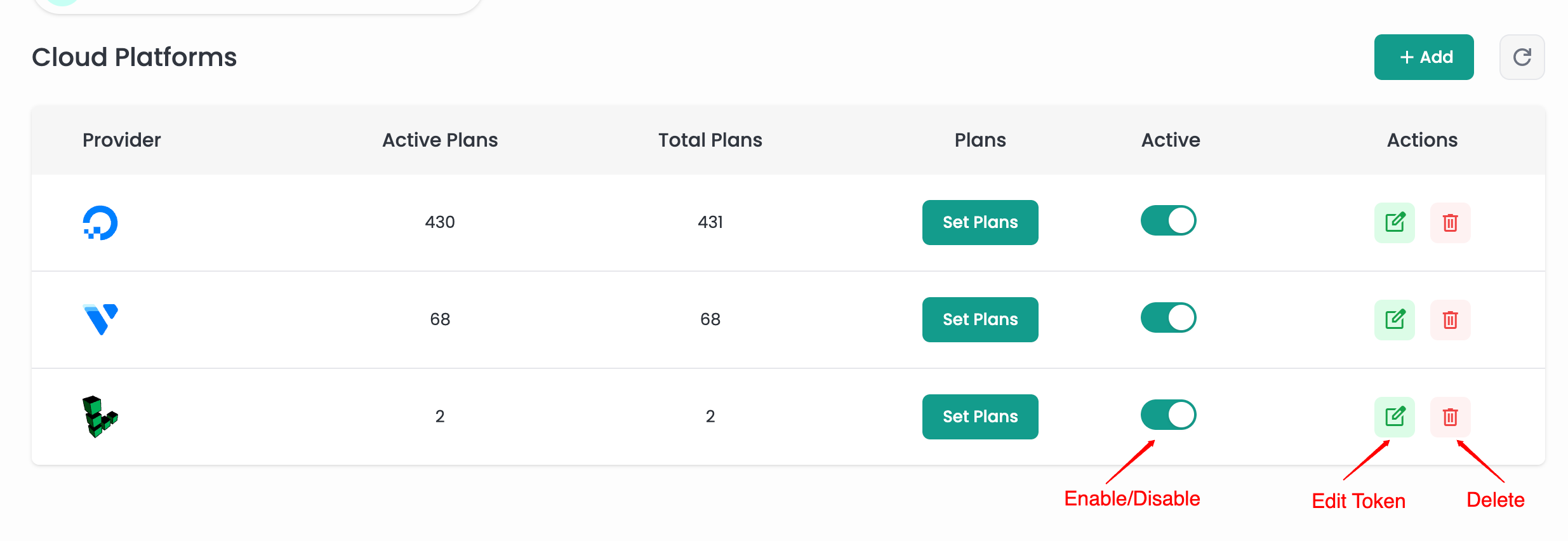1568x541 pixels.
Task: Disable the DigitalOcean active toggle
Action: 1168,221
